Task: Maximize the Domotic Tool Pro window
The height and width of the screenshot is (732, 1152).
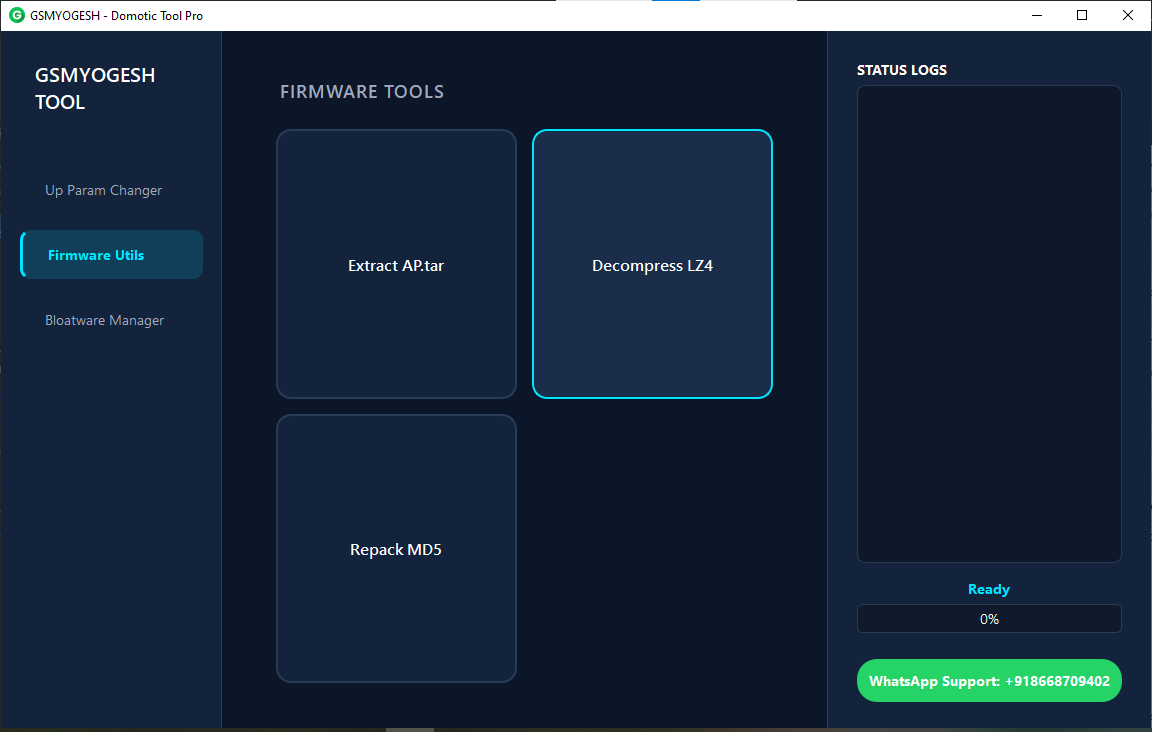Action: click(1082, 15)
